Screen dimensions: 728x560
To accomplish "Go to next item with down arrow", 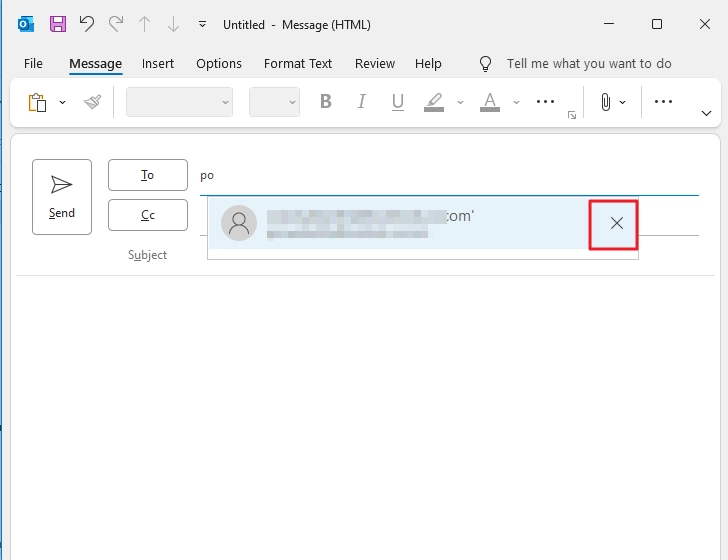I will 173,24.
